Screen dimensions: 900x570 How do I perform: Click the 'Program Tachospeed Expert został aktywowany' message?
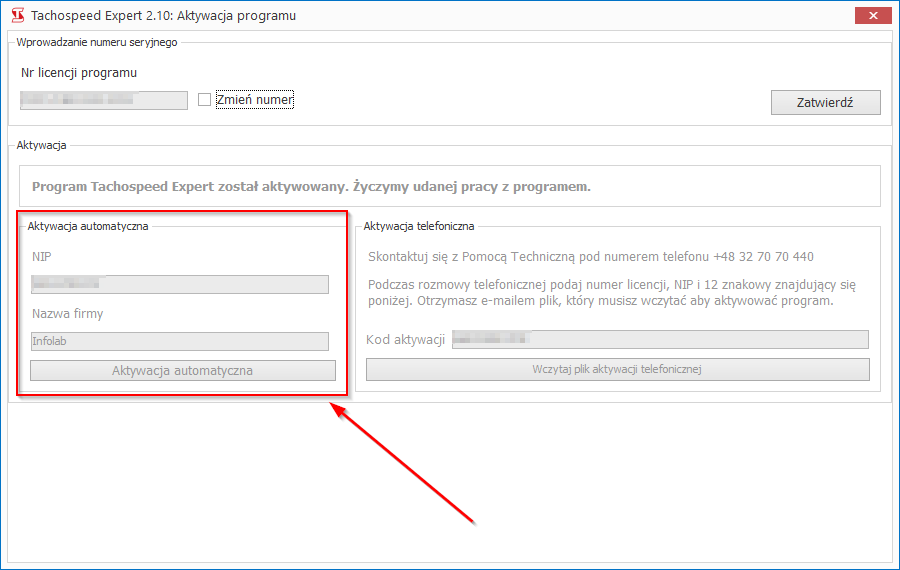311,187
